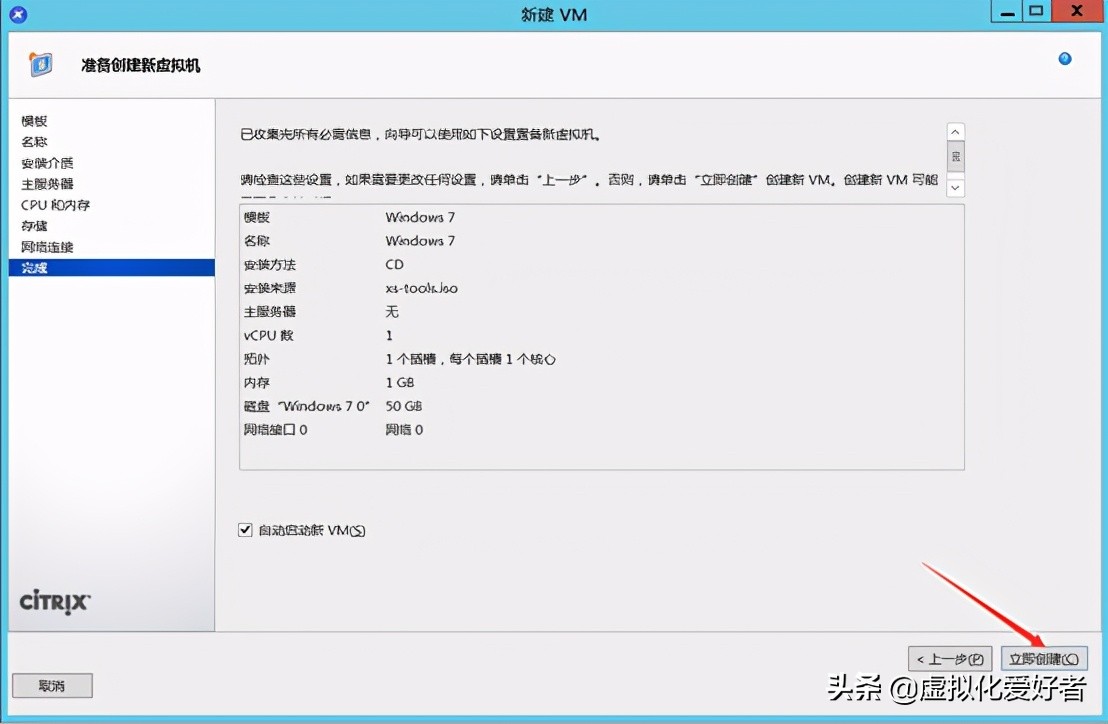
Task: Click the scroll down arrow of the description box
Action: click(x=955, y=188)
